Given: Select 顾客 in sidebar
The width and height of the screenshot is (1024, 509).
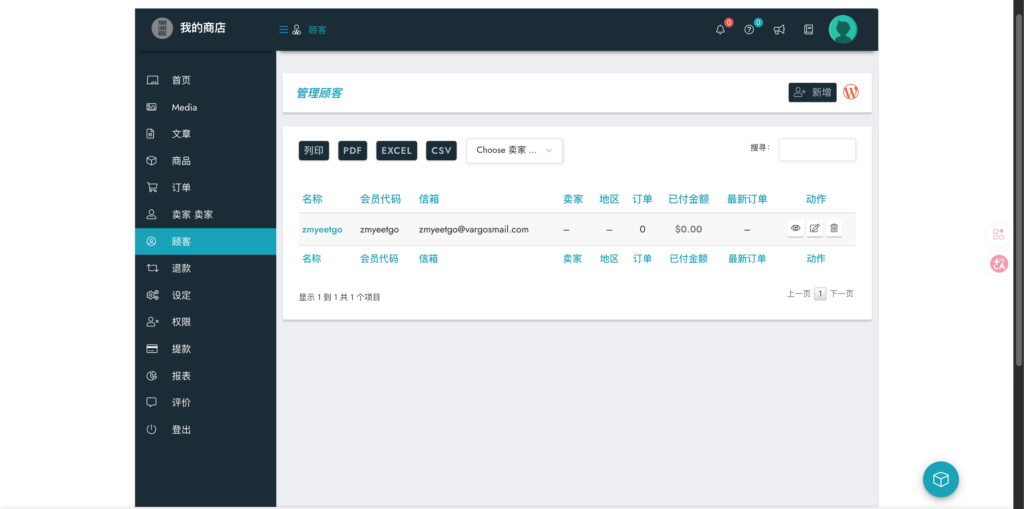Looking at the screenshot, I should (205, 241).
